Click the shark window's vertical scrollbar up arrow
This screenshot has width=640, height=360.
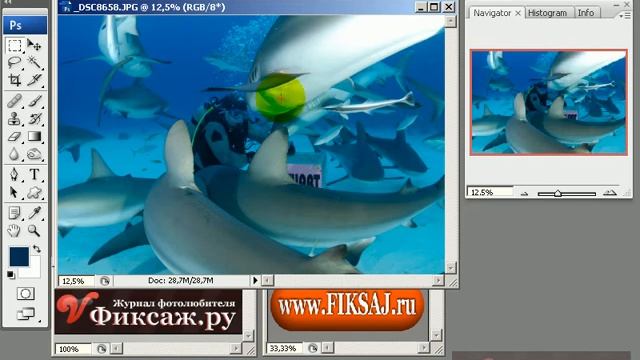[451, 21]
